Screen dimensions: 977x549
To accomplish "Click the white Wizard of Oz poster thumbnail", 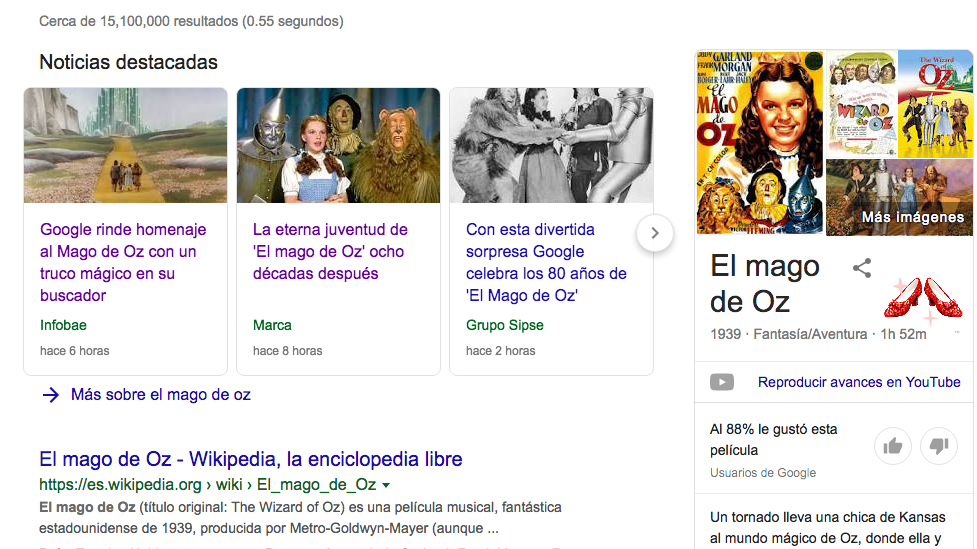I will pos(861,104).
